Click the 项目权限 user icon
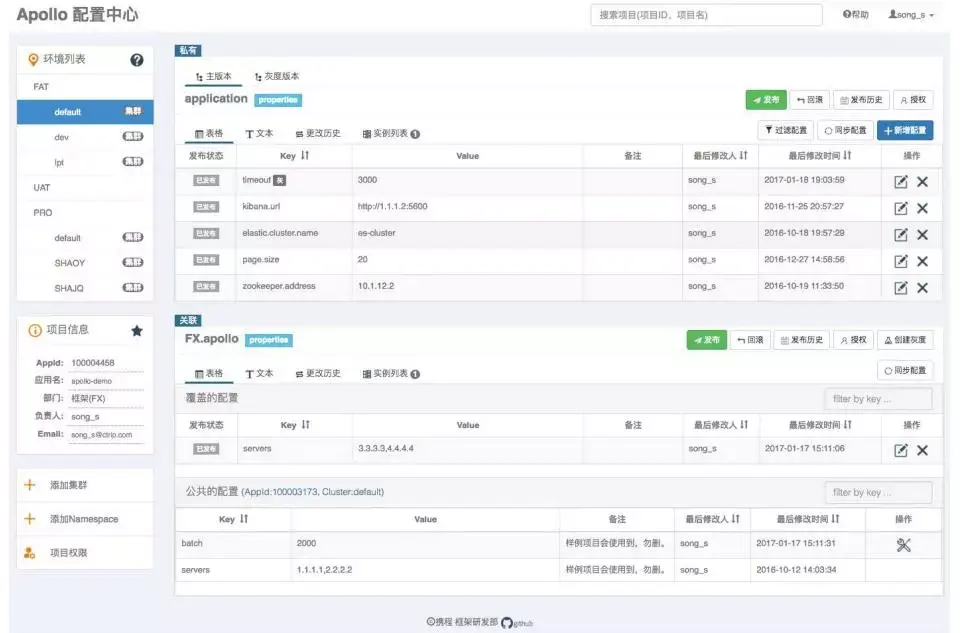 click(29, 553)
